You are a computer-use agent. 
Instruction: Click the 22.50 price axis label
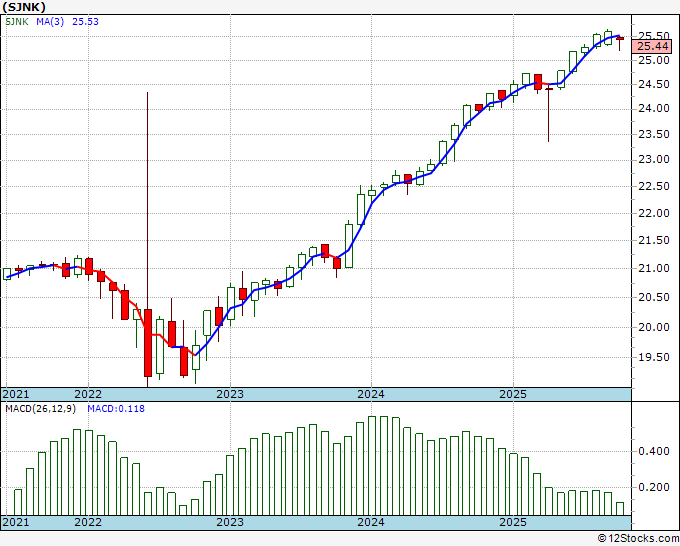(654, 186)
